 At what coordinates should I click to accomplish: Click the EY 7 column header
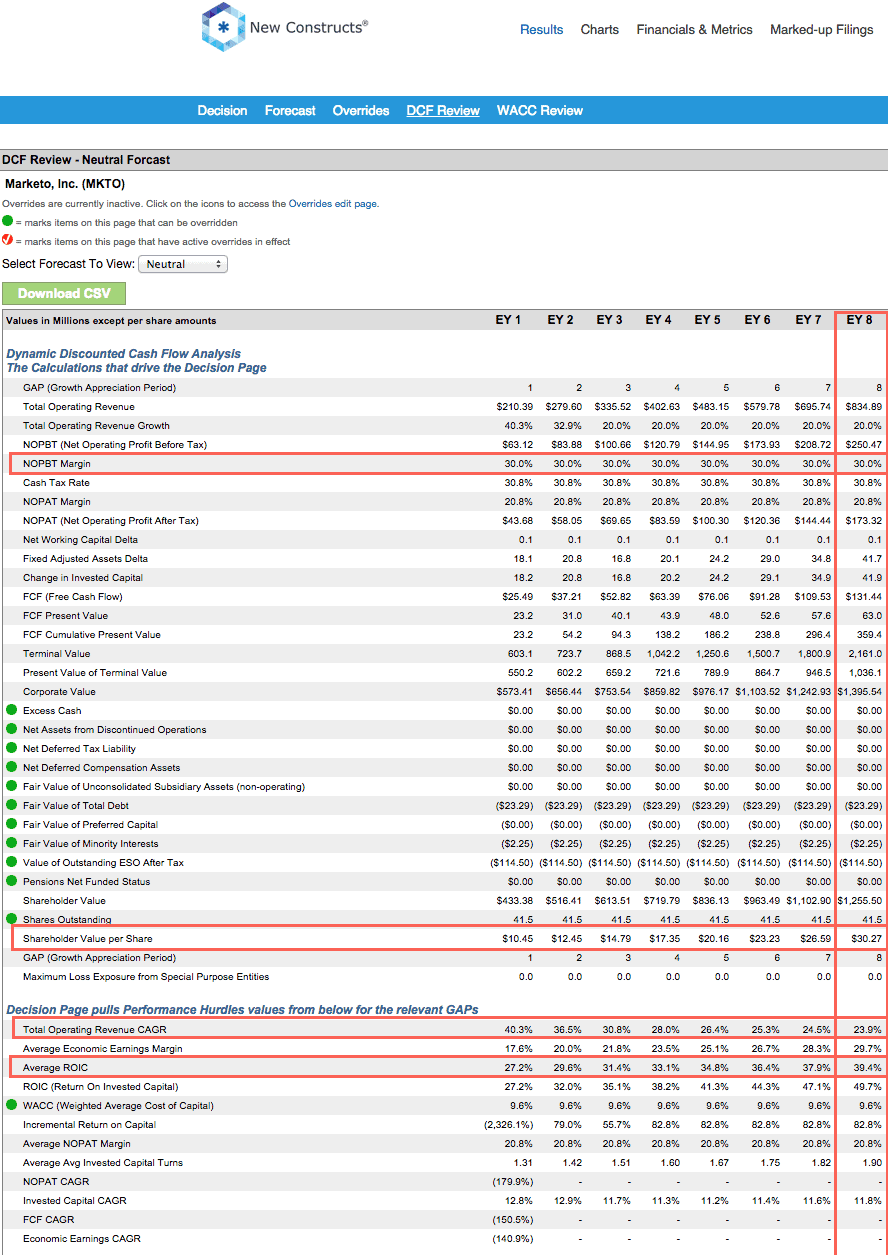[x=808, y=320]
